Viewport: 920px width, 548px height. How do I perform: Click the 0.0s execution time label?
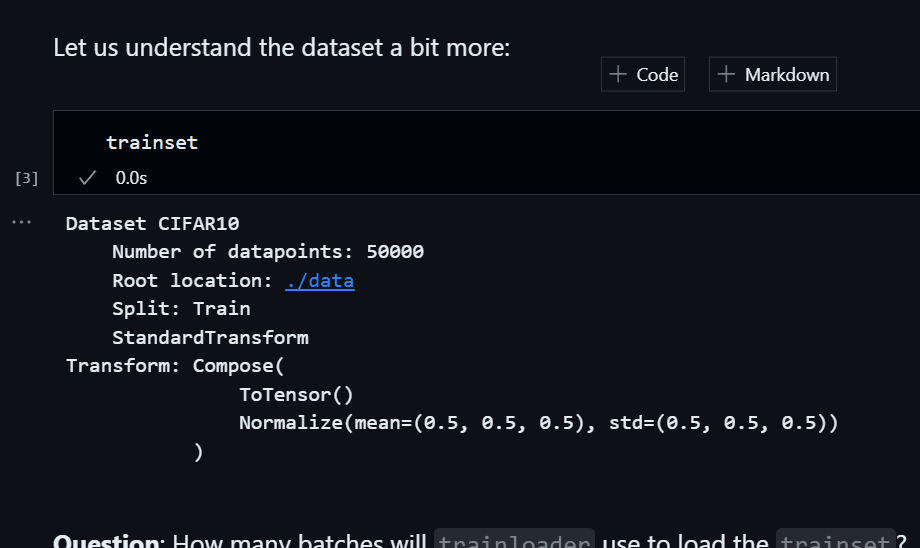point(131,178)
